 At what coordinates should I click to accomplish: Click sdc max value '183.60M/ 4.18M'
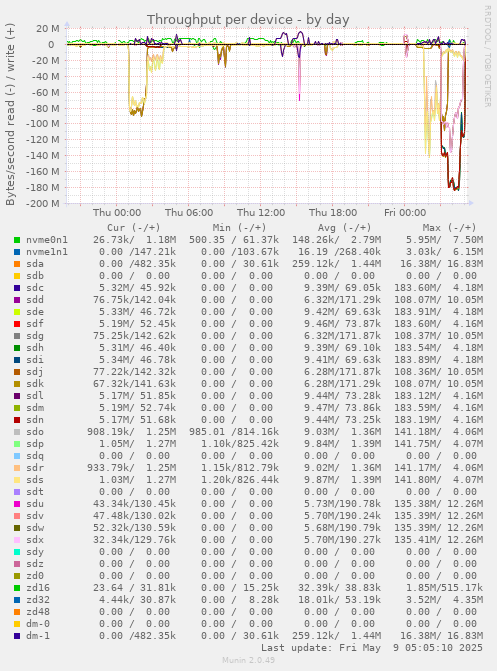[x=439, y=288]
